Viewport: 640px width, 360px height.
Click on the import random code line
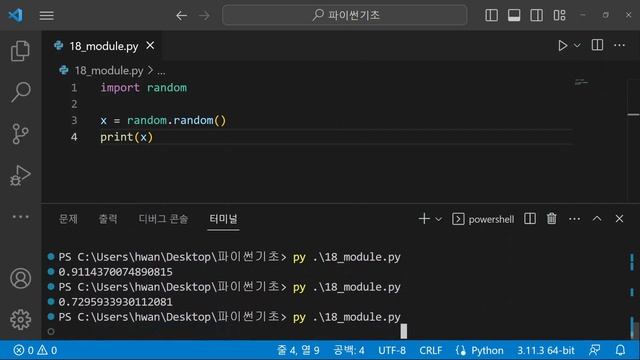143,88
